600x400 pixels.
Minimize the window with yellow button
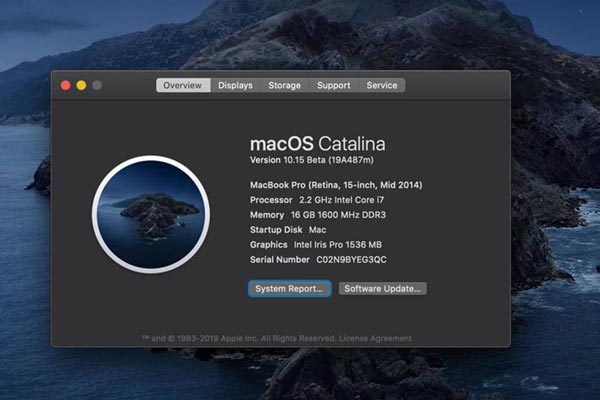point(81,85)
